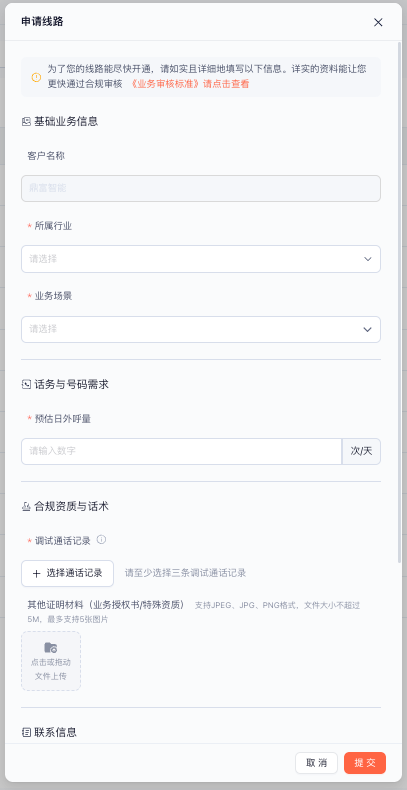This screenshot has width=407, height=790.
Task: Close the 申请线路 dialog
Action: coord(378,22)
